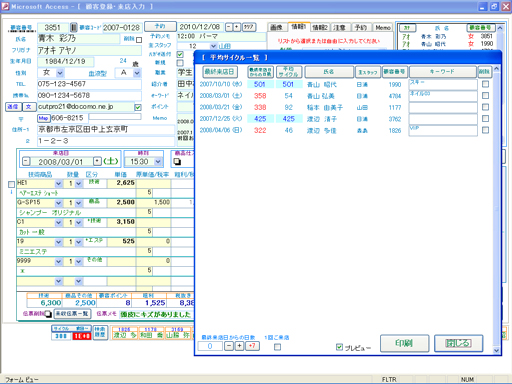This screenshot has height=384, width=512.
Task: Open the Memo tab
Action: pos(383,28)
